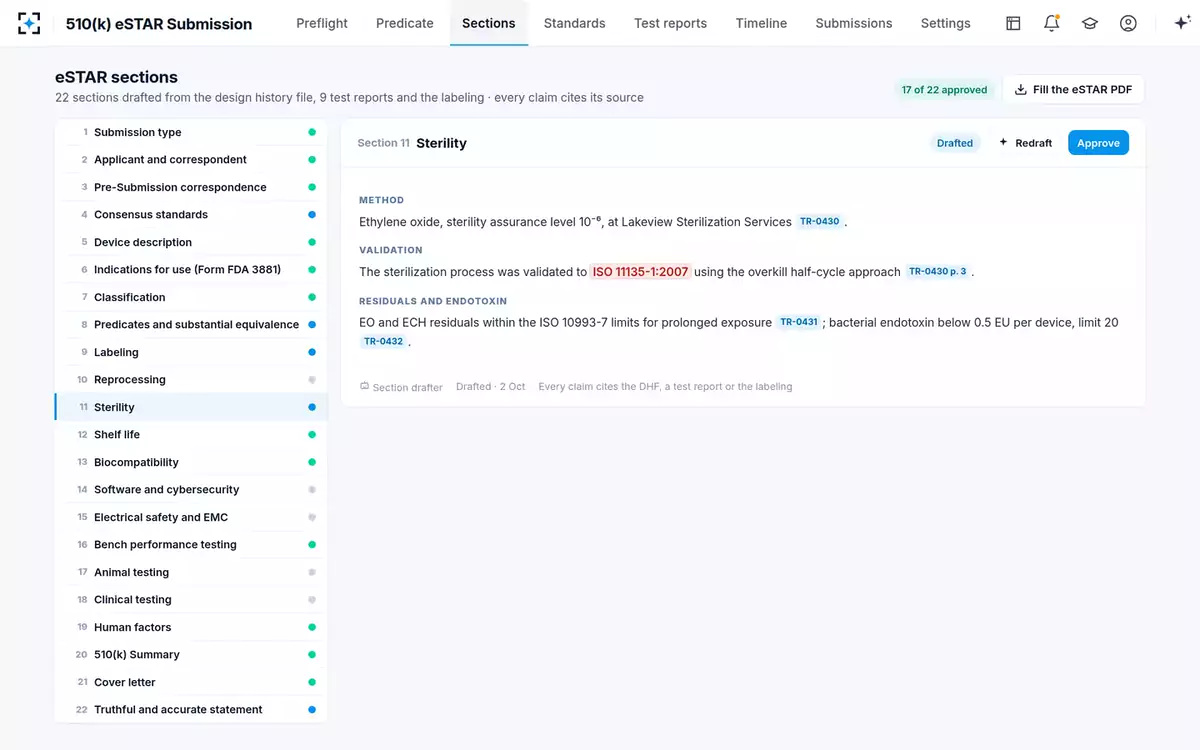Open the TR-0432 citation chip
The height and width of the screenshot is (750, 1200).
[383, 342]
